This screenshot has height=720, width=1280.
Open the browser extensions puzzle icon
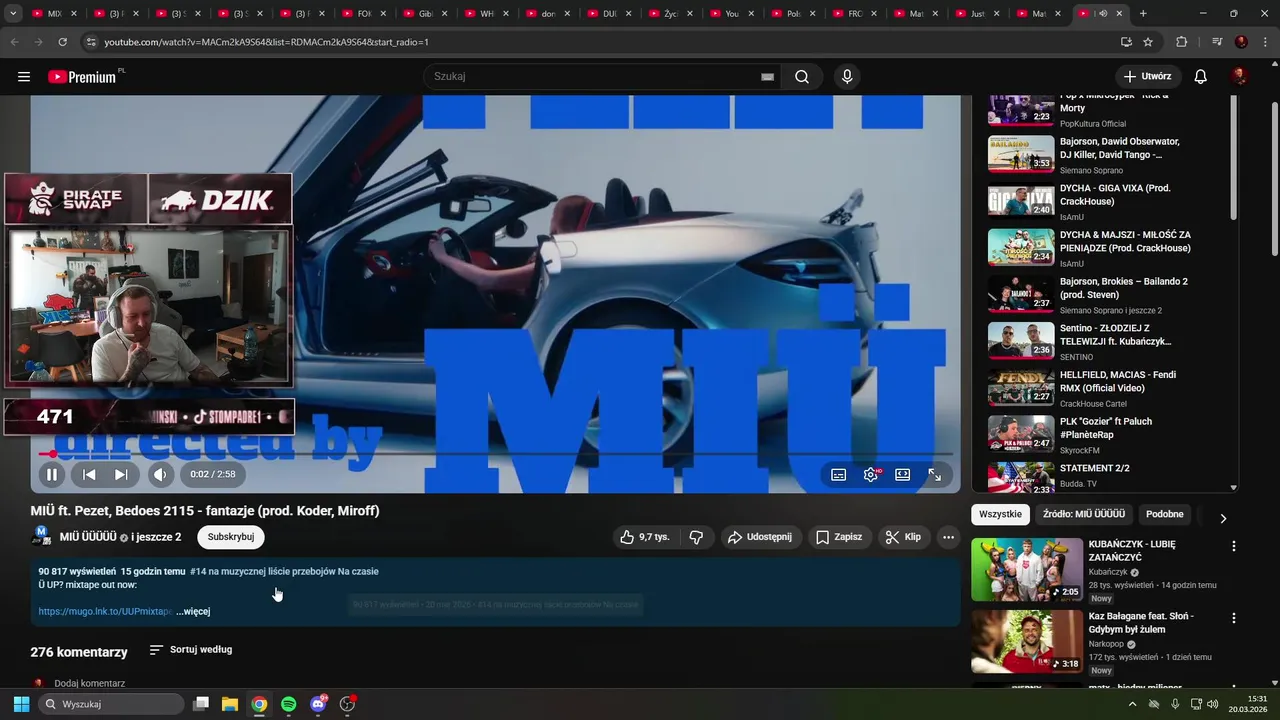(1181, 42)
